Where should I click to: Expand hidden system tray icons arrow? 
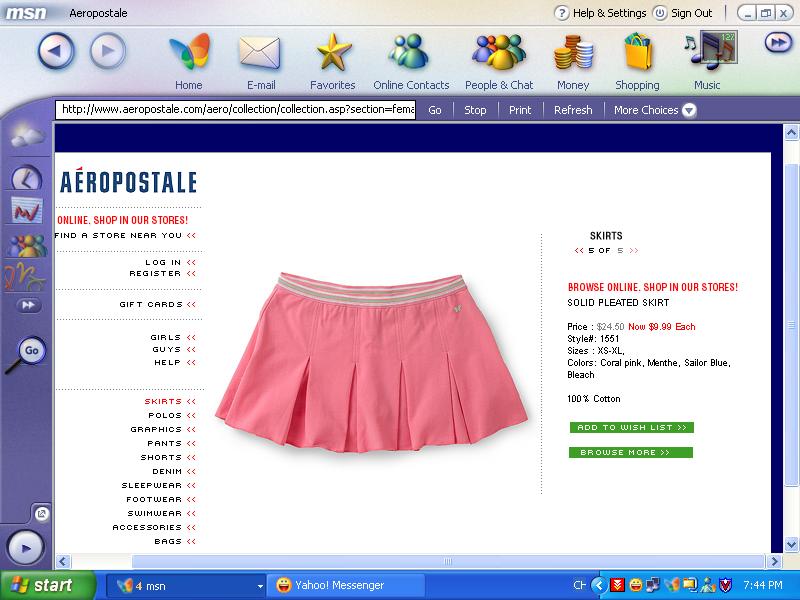599,585
